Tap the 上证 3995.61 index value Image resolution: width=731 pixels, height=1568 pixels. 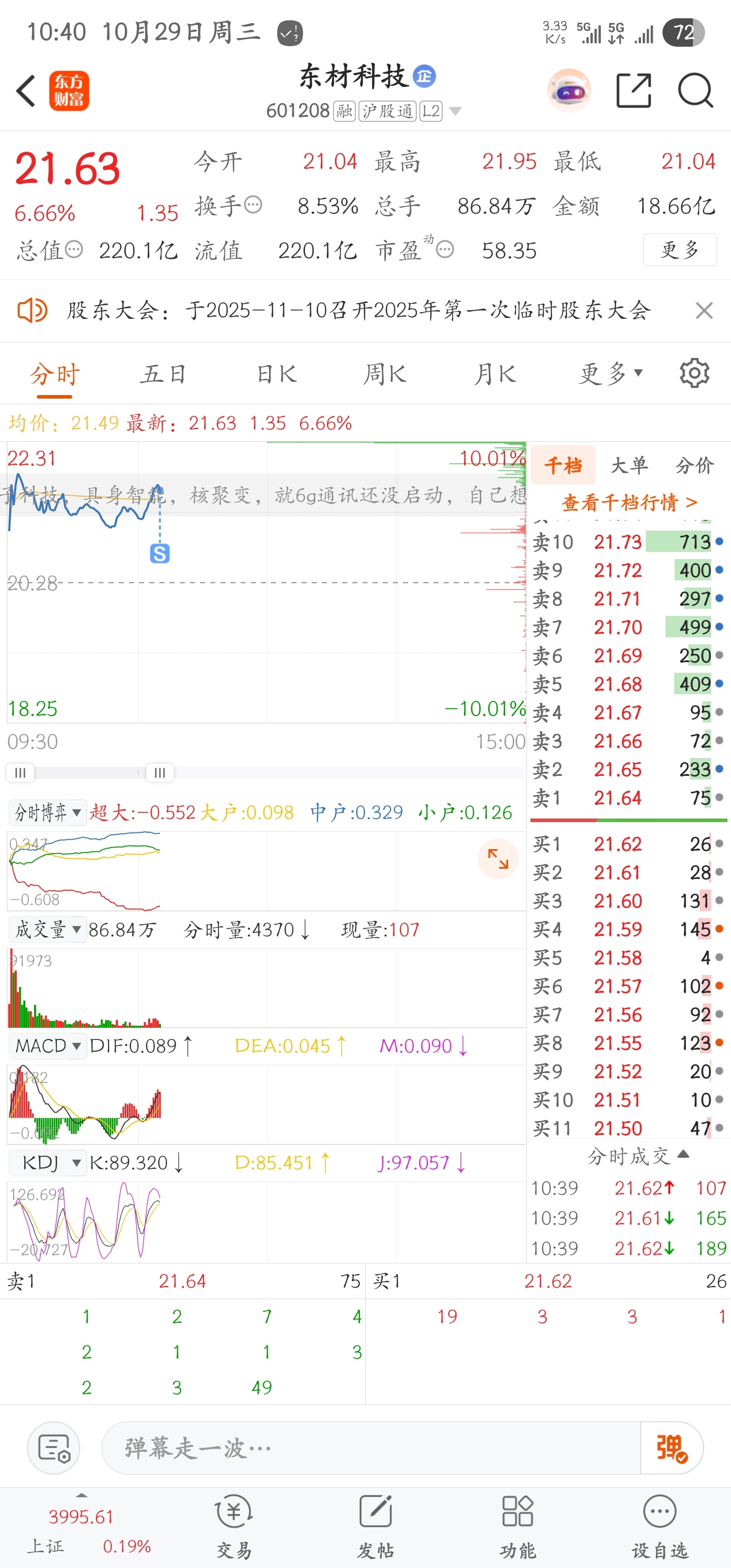[81, 1516]
